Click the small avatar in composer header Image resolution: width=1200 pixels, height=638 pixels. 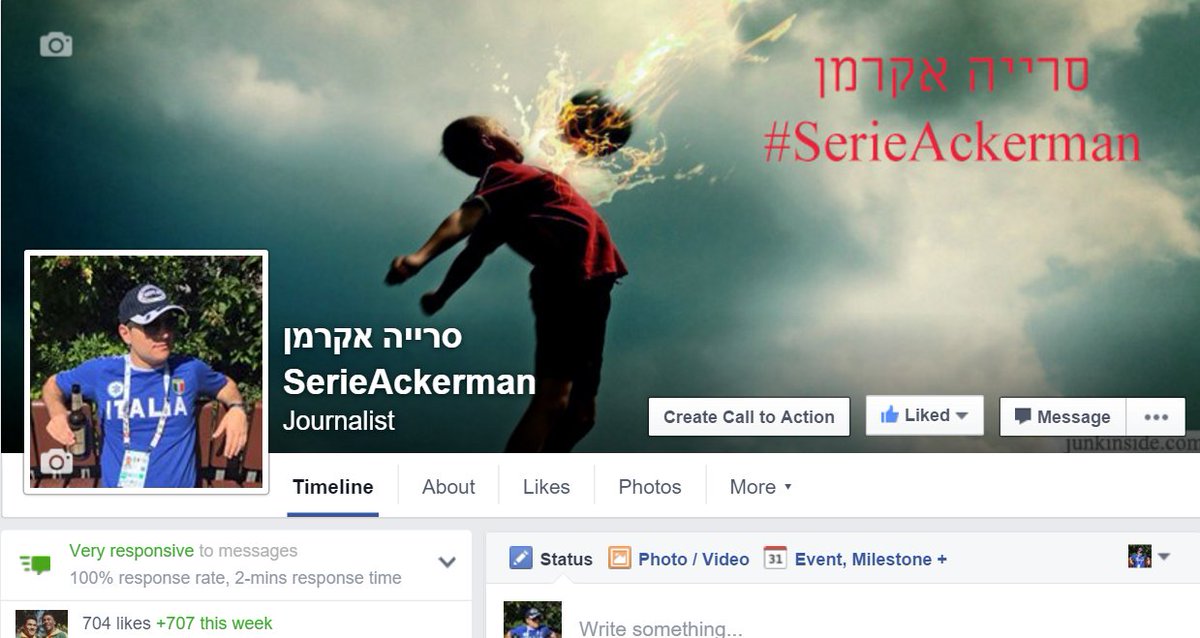[1140, 556]
